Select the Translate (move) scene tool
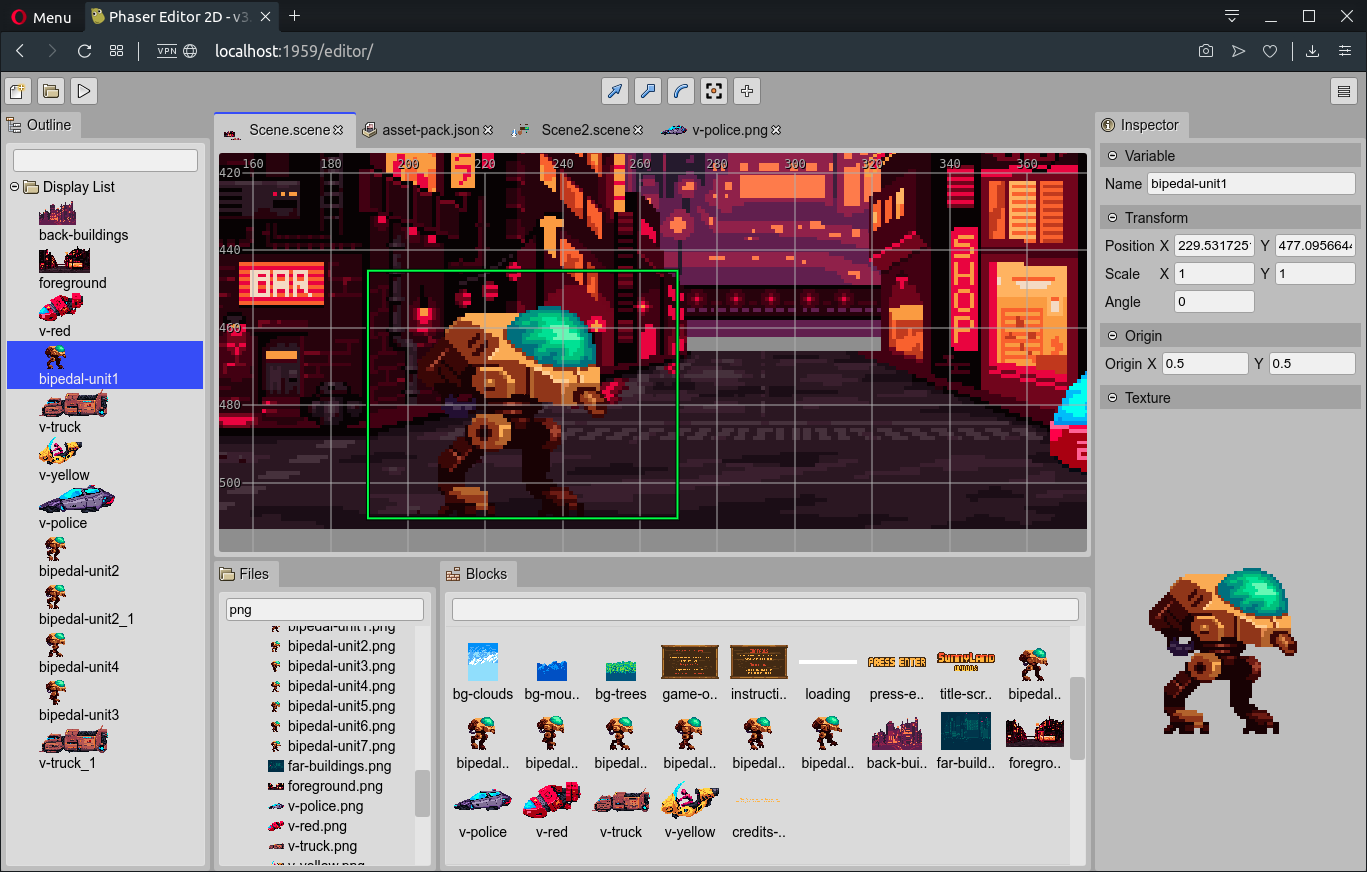The height and width of the screenshot is (872, 1367). pos(615,91)
